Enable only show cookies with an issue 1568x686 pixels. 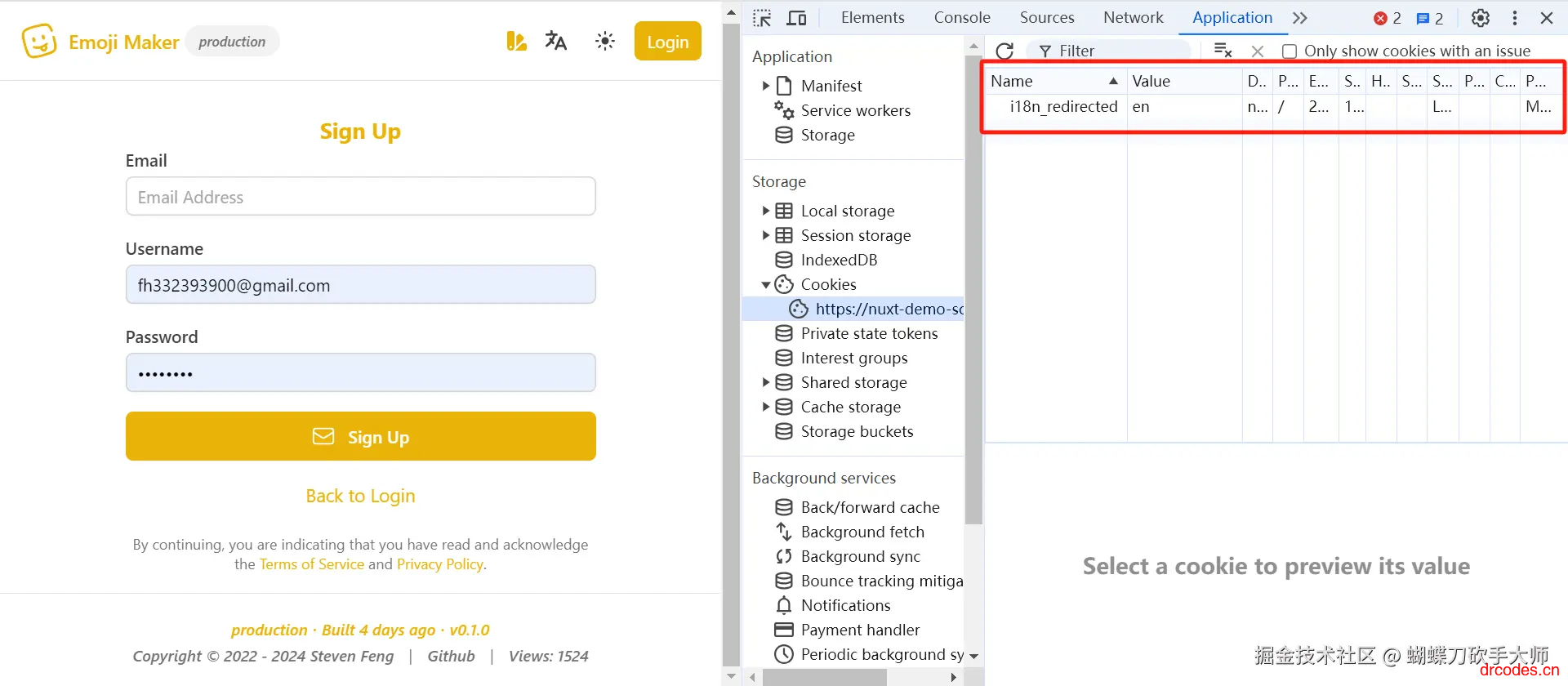(1290, 51)
